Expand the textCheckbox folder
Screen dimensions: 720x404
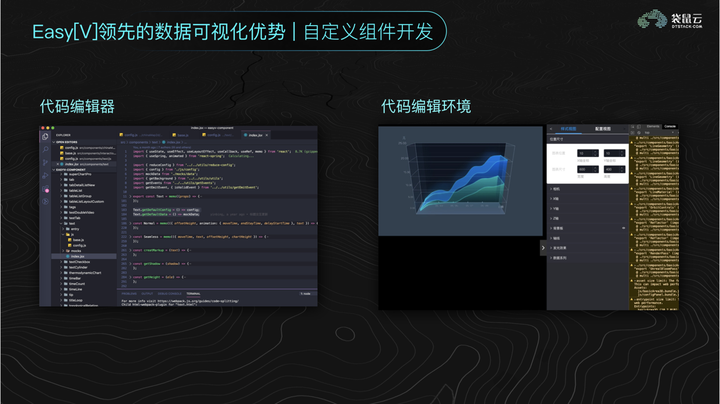coord(84,262)
